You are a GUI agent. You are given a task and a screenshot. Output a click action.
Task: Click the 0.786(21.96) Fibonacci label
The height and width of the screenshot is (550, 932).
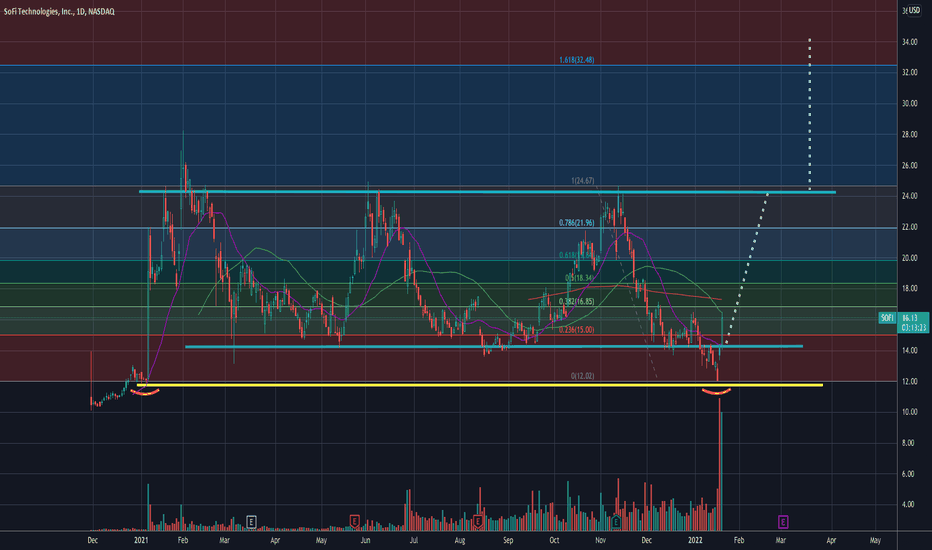tap(577, 223)
